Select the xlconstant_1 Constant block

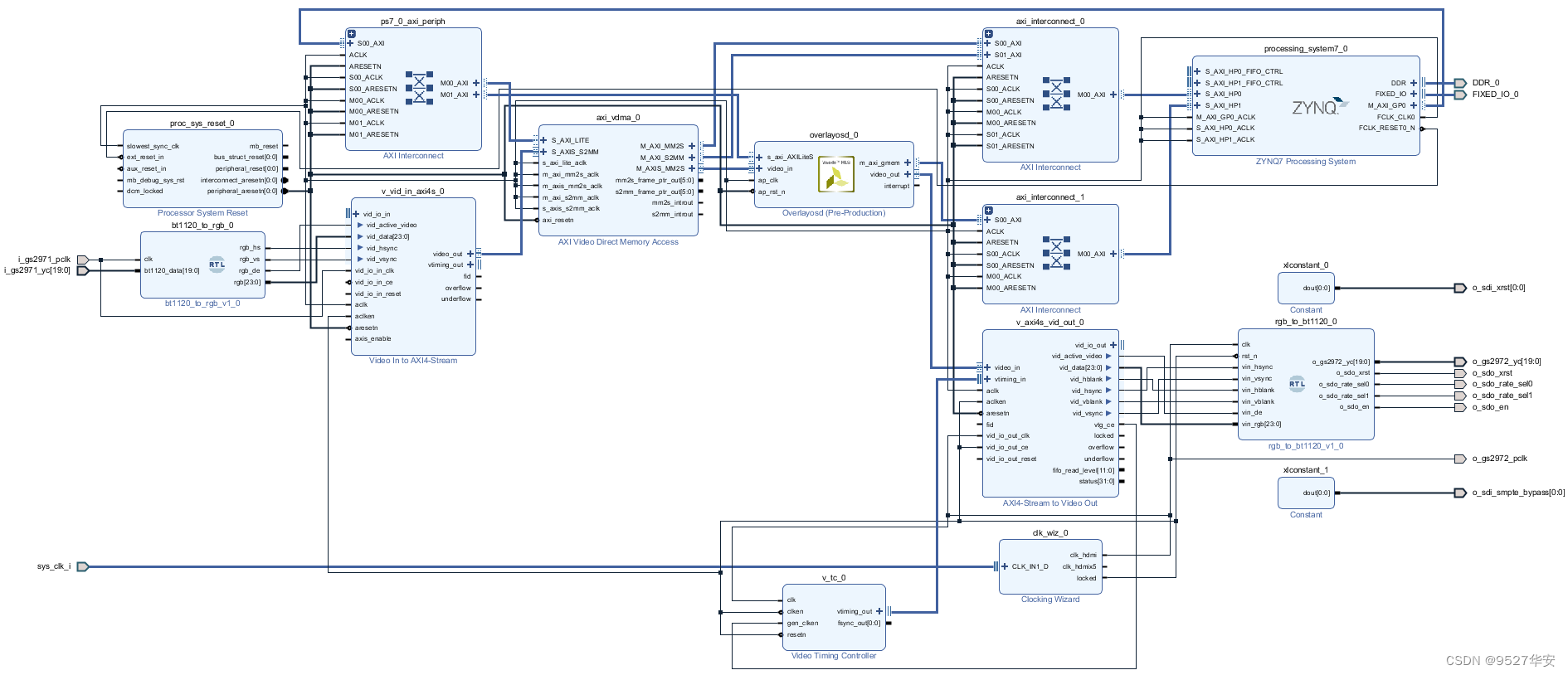coord(1306,493)
